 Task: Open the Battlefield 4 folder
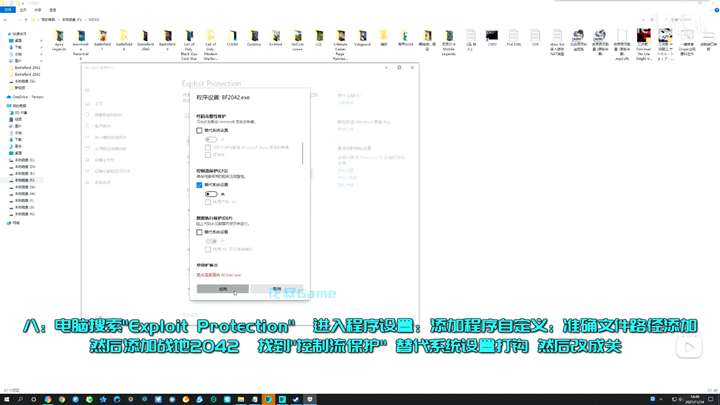(x=124, y=40)
